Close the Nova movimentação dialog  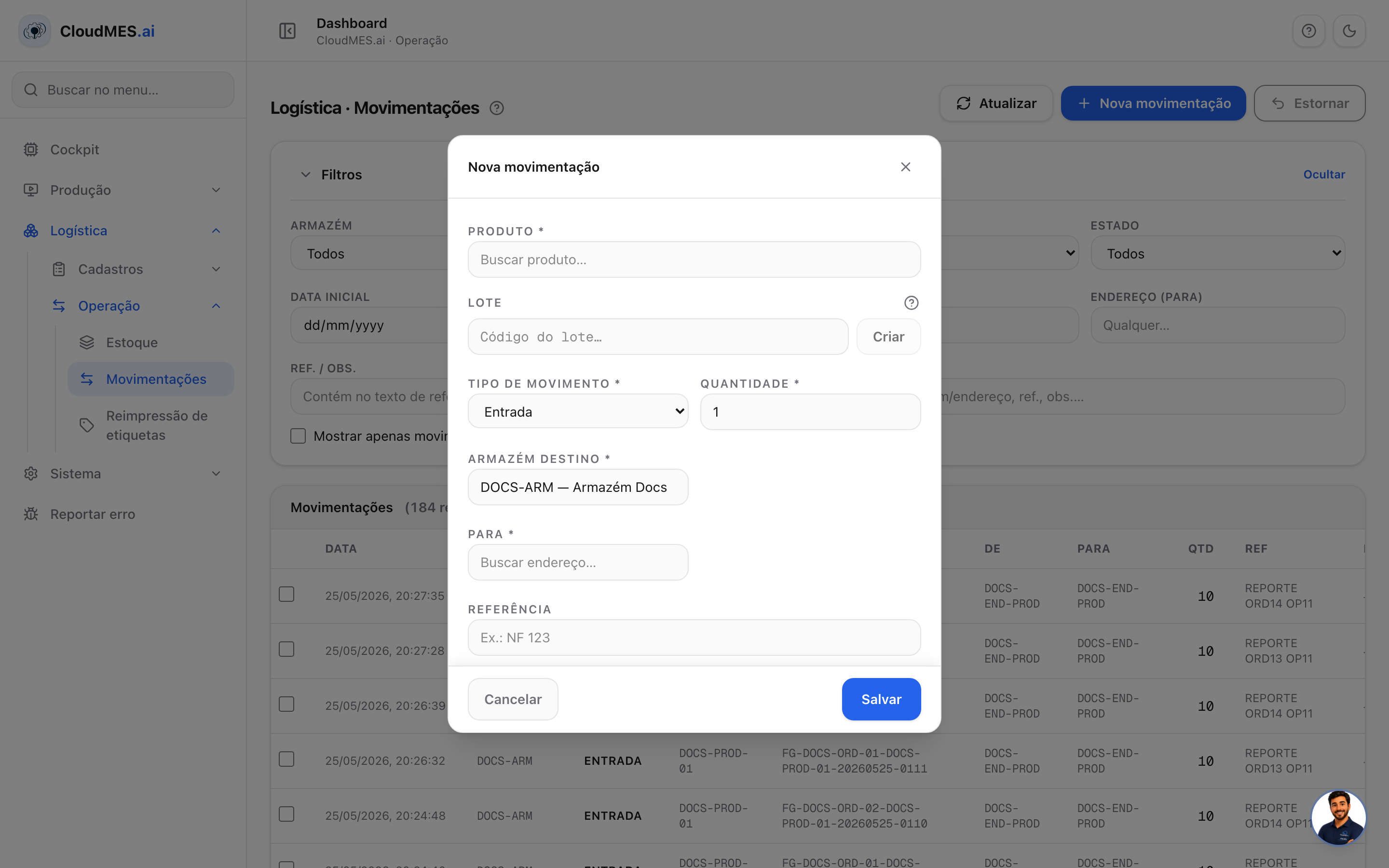(906, 167)
